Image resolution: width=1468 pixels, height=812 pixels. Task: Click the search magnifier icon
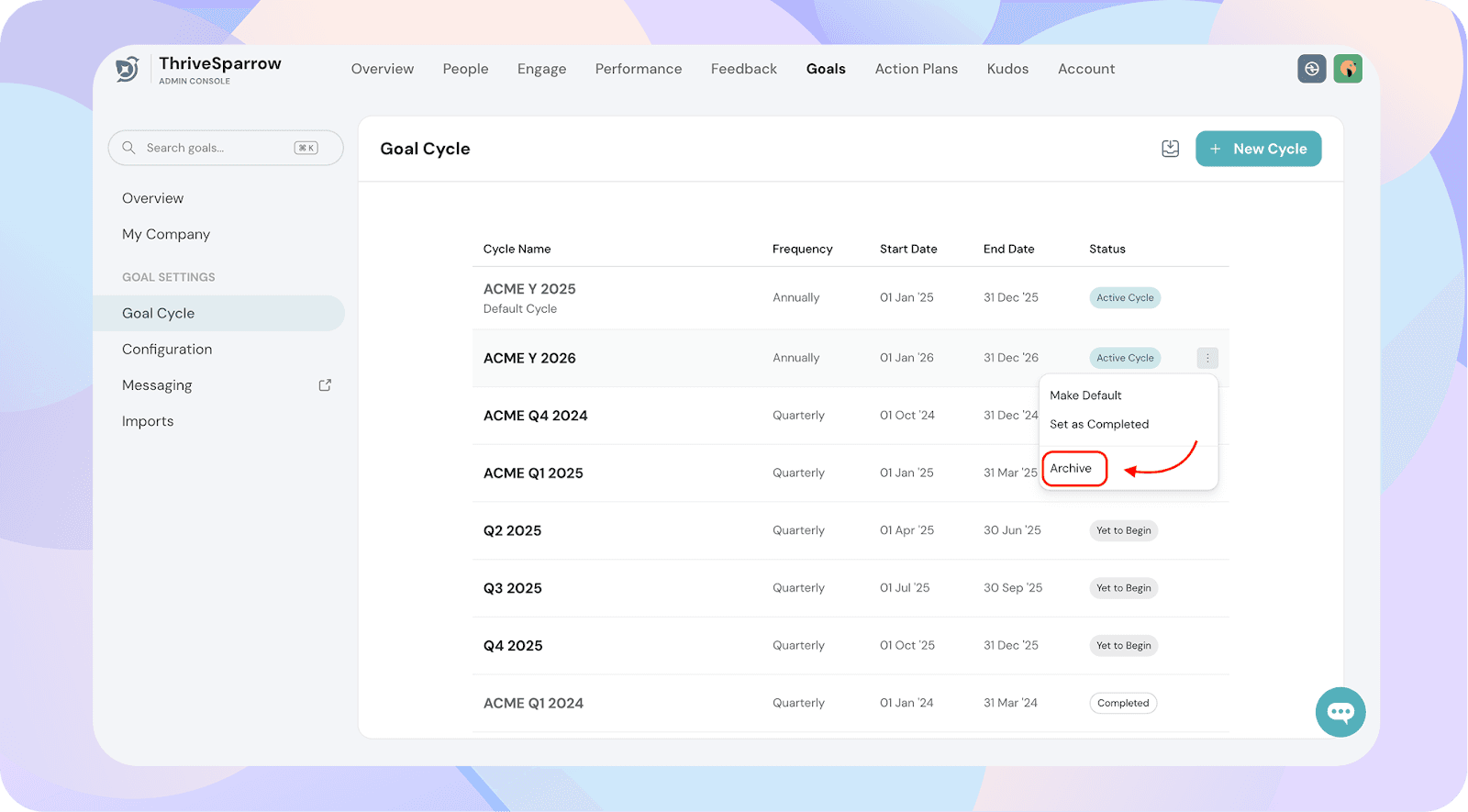coord(129,148)
